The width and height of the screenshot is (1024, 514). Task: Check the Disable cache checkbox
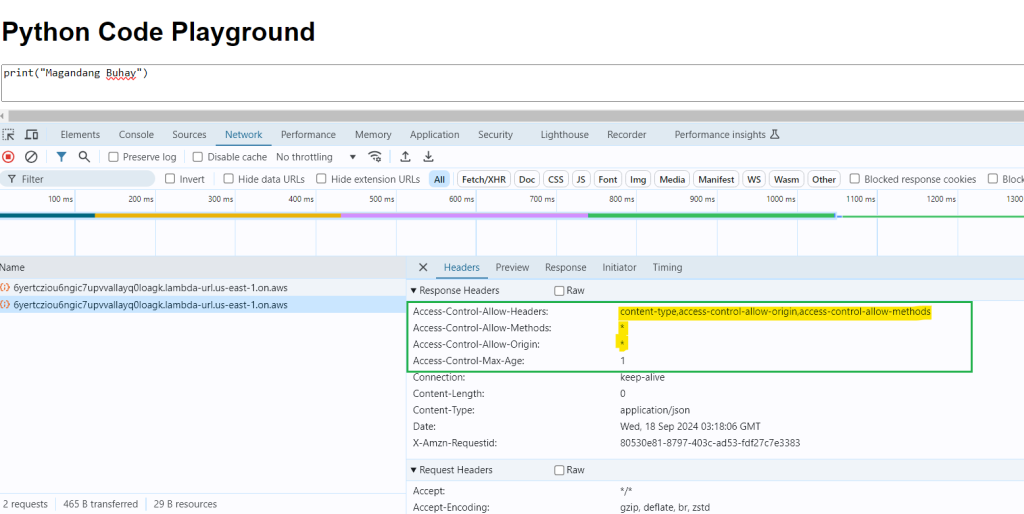(x=198, y=157)
